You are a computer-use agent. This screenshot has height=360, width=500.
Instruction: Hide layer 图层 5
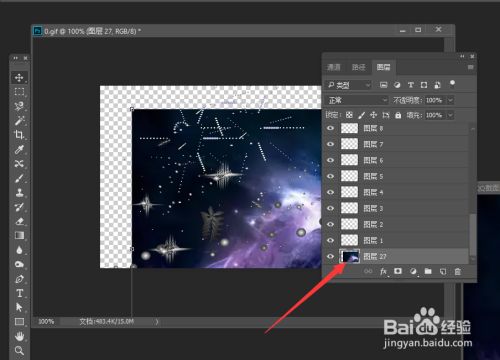pyautogui.click(x=330, y=176)
